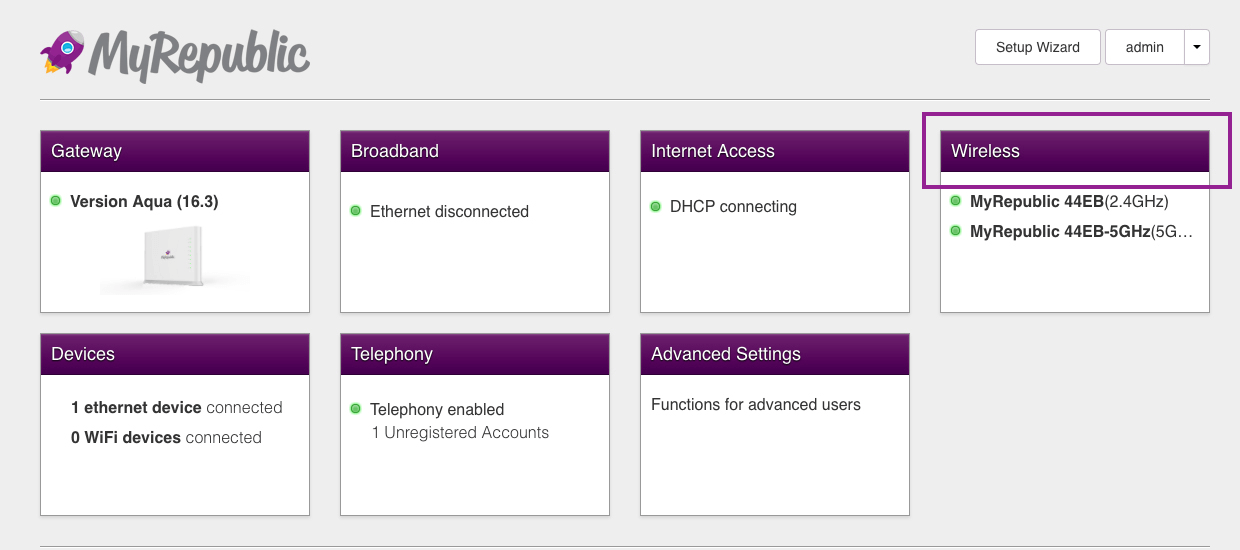The image size is (1240, 550).
Task: Click green status dot beside Ethernet disconnected
Action: tap(356, 211)
